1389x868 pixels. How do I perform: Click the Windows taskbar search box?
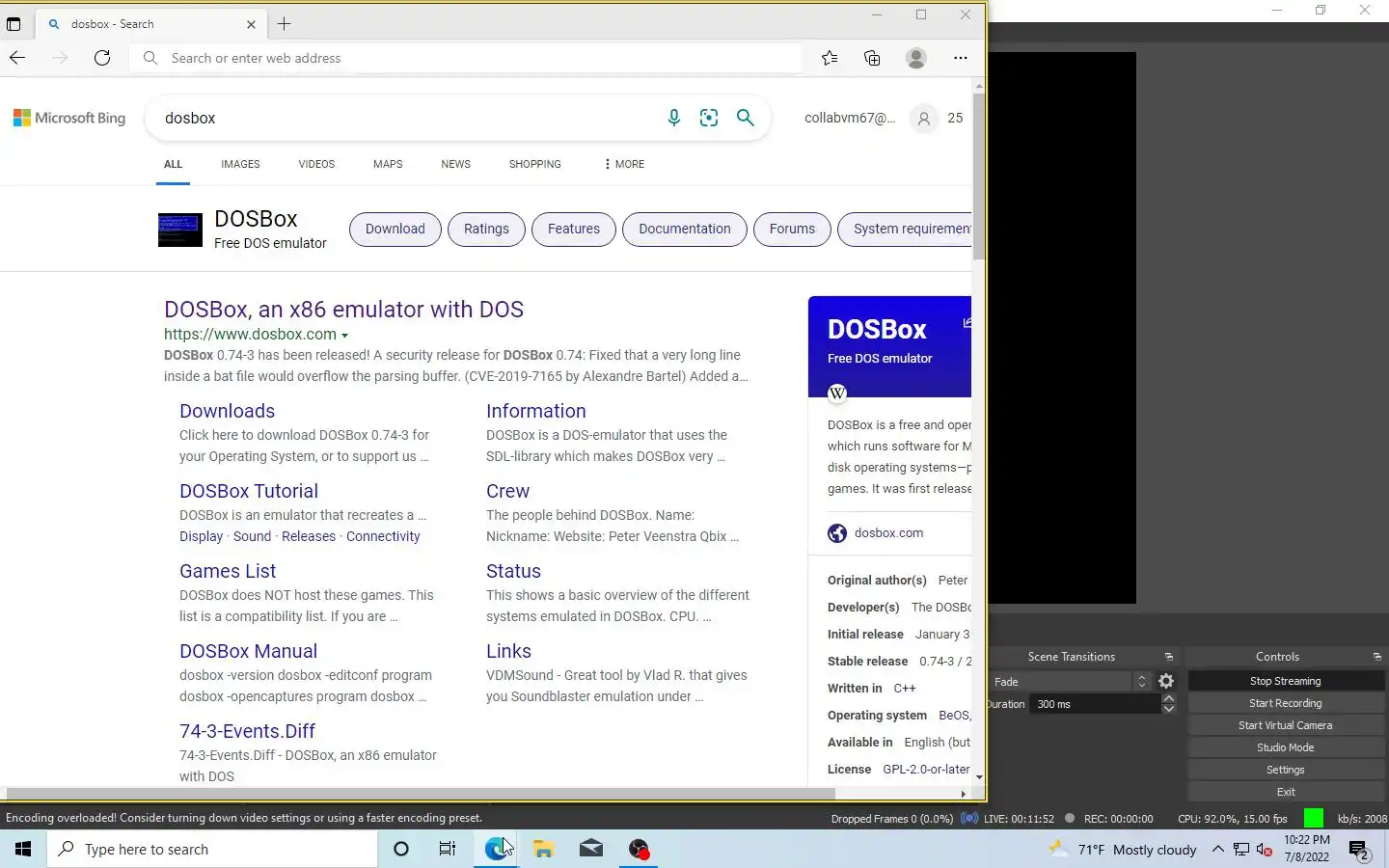[212, 849]
